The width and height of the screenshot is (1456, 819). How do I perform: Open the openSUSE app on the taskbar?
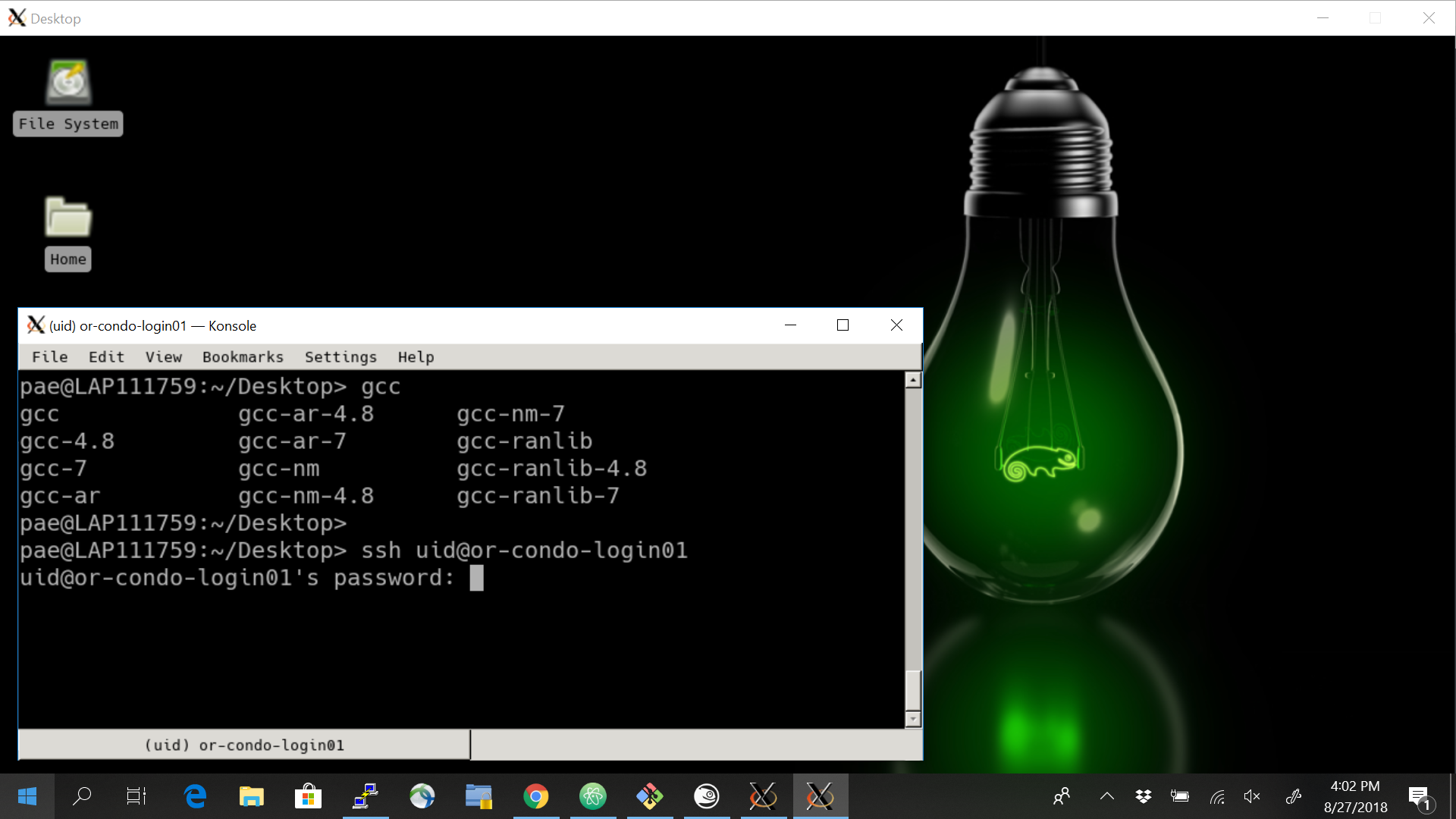[x=707, y=796]
